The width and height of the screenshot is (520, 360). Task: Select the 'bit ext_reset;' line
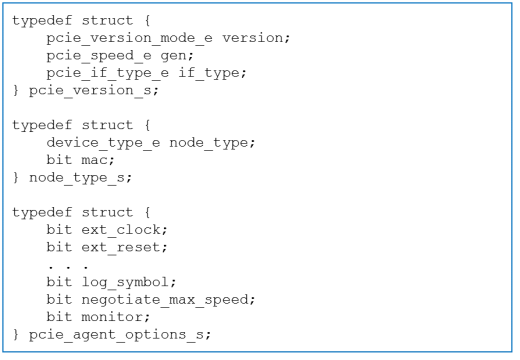[107, 247]
